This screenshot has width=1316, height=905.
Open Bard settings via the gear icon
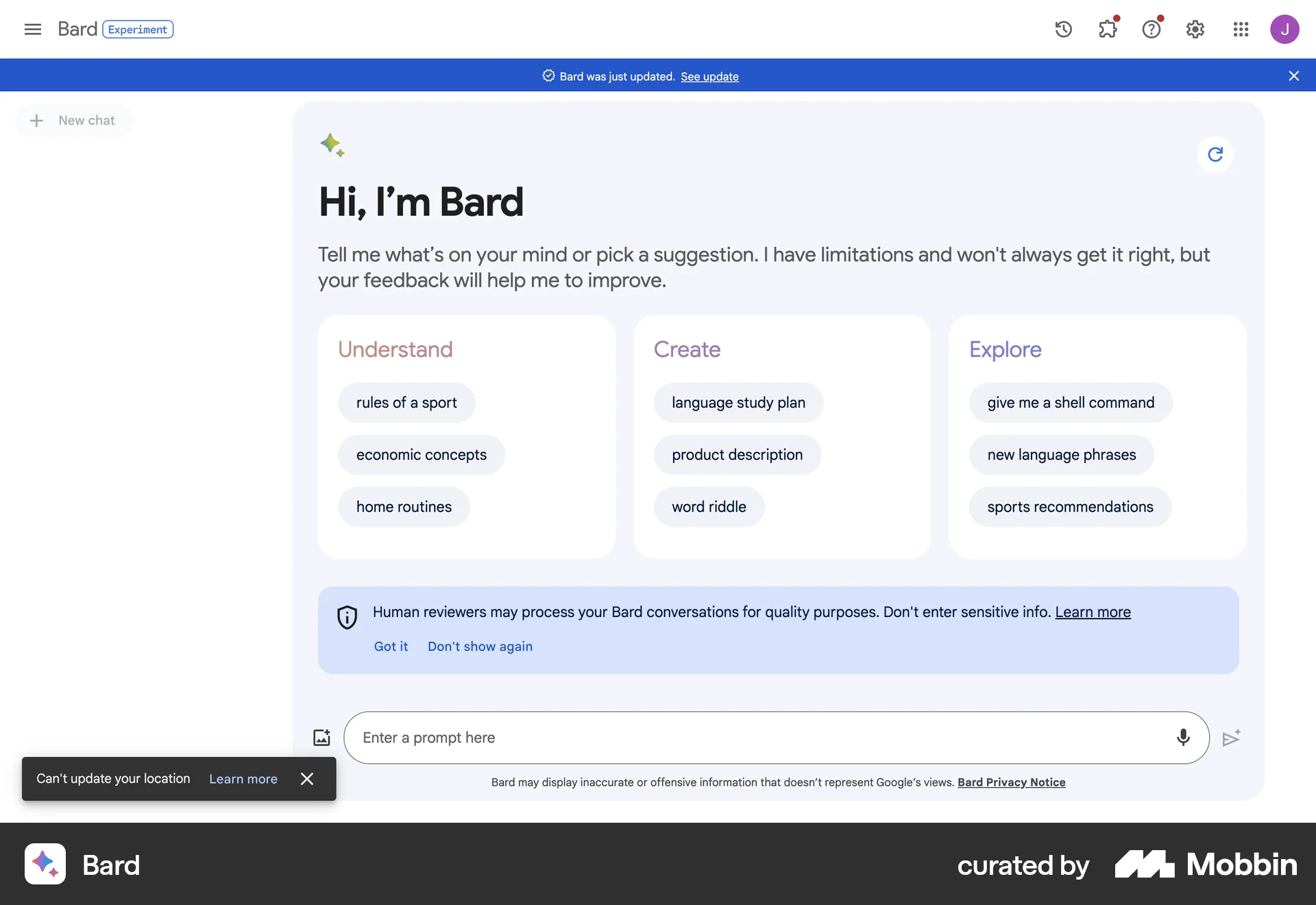pyautogui.click(x=1195, y=29)
